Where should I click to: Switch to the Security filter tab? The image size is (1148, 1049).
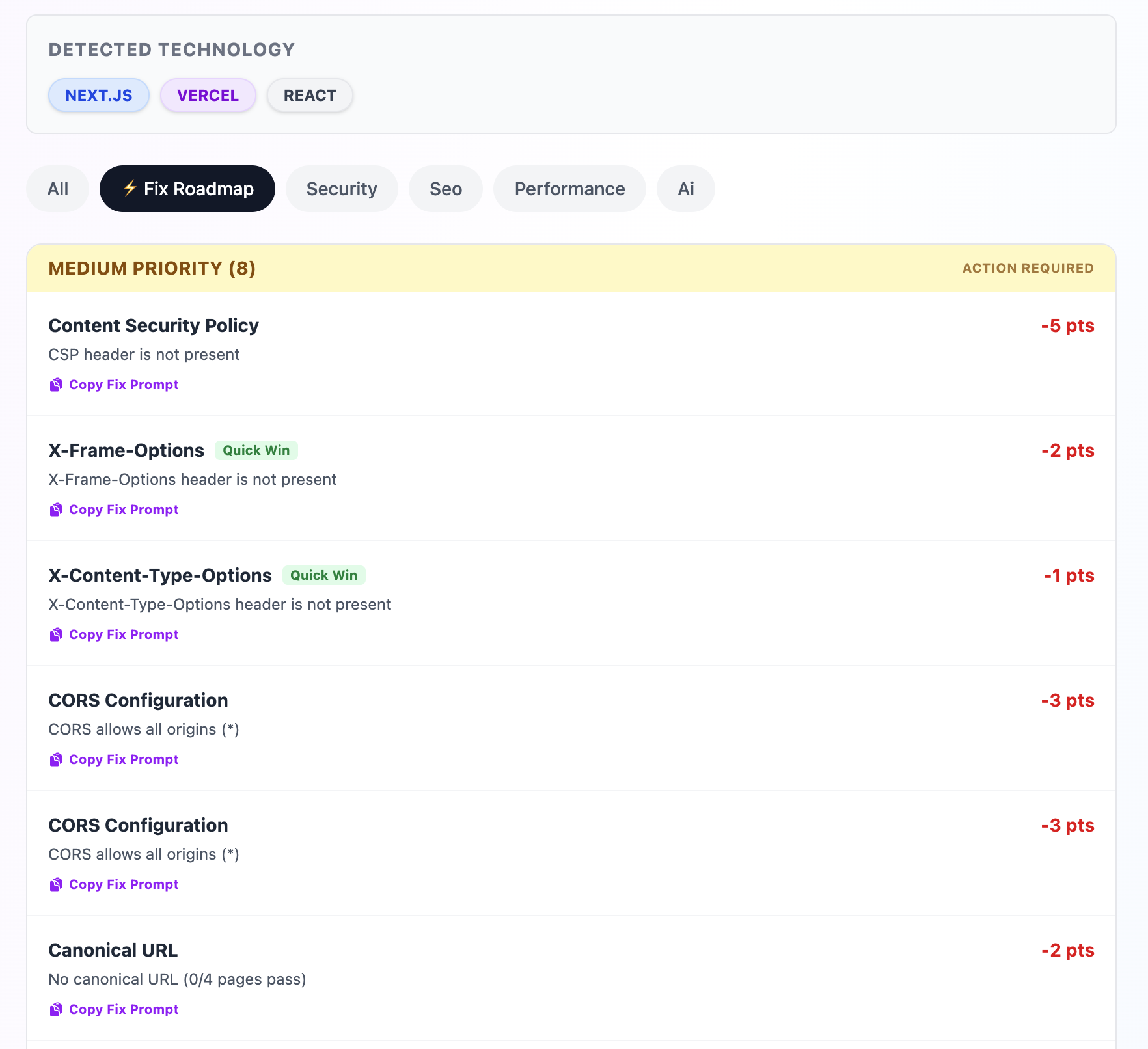click(342, 189)
